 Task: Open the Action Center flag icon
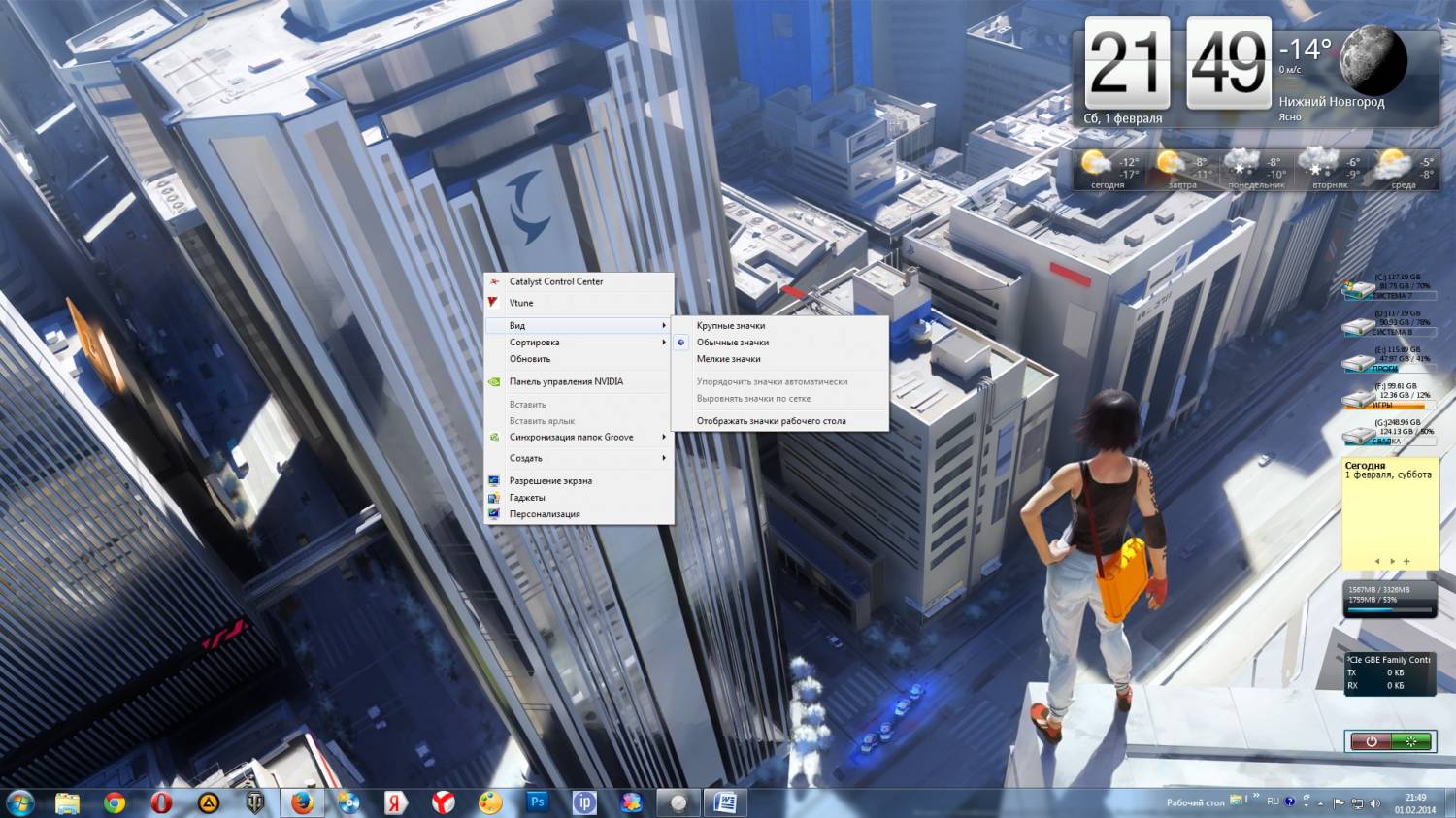point(1340,803)
